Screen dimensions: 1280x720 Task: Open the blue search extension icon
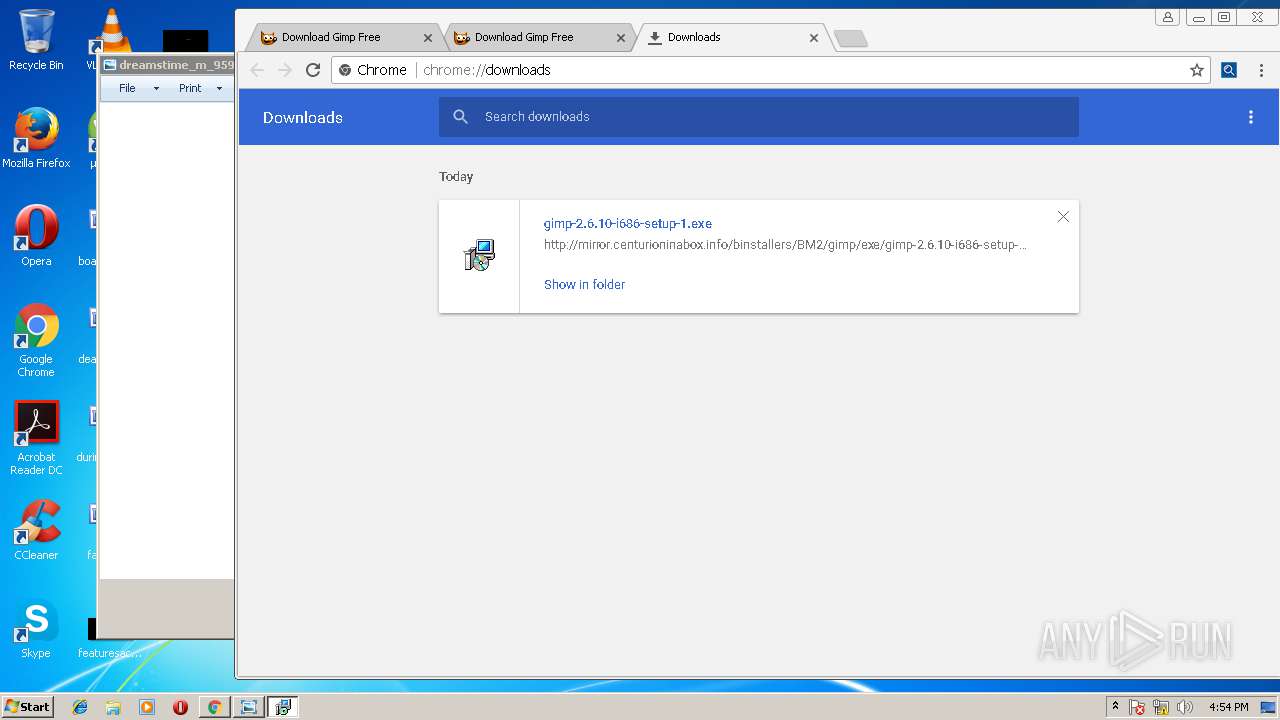(1229, 70)
